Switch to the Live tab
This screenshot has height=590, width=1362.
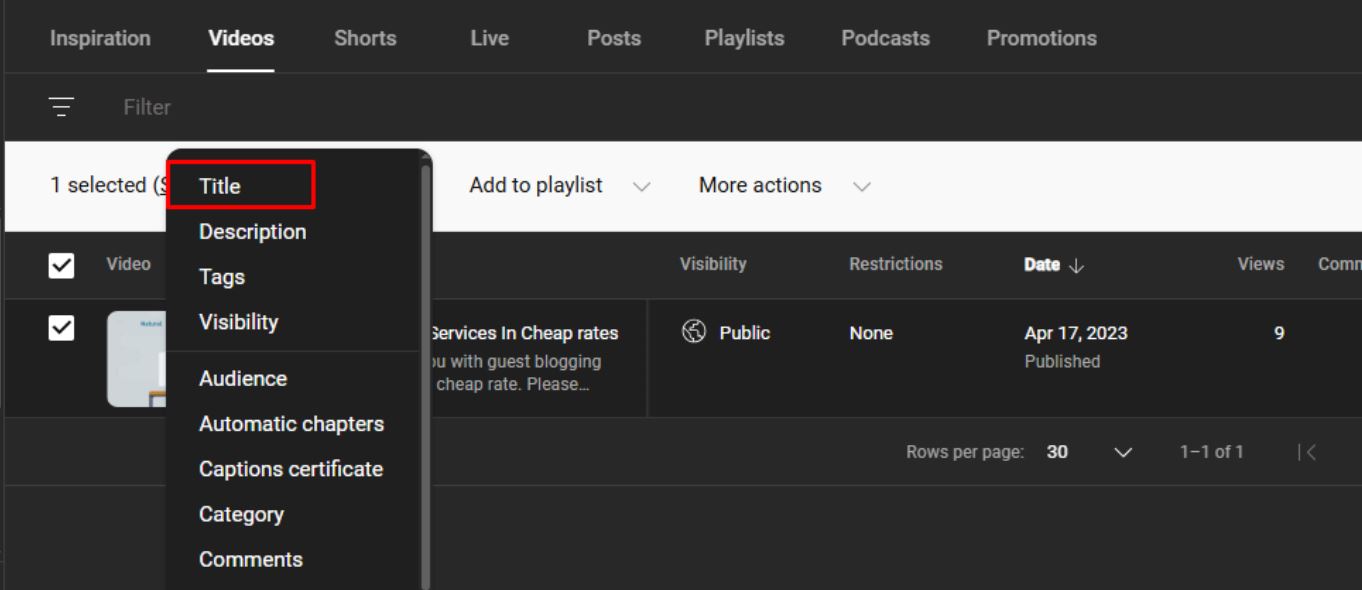tap(489, 38)
